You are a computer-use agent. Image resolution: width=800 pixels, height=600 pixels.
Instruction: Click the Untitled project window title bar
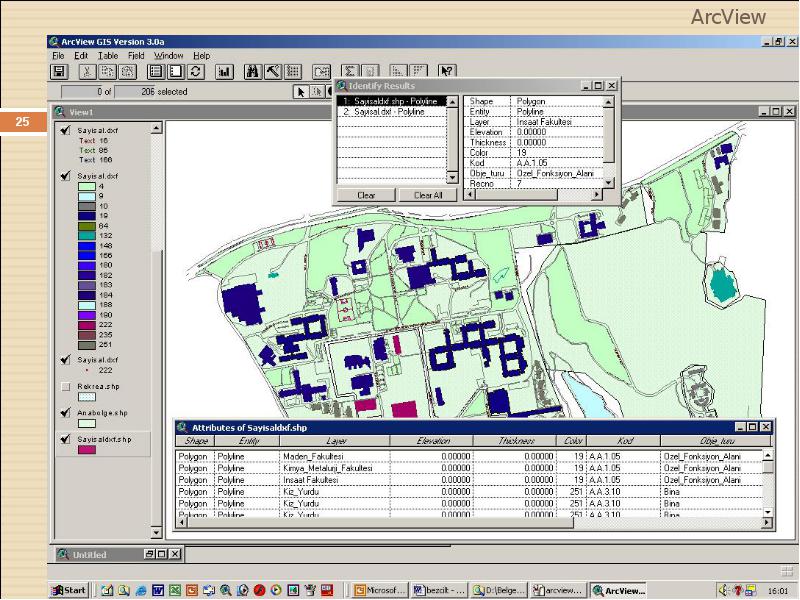coord(118,554)
